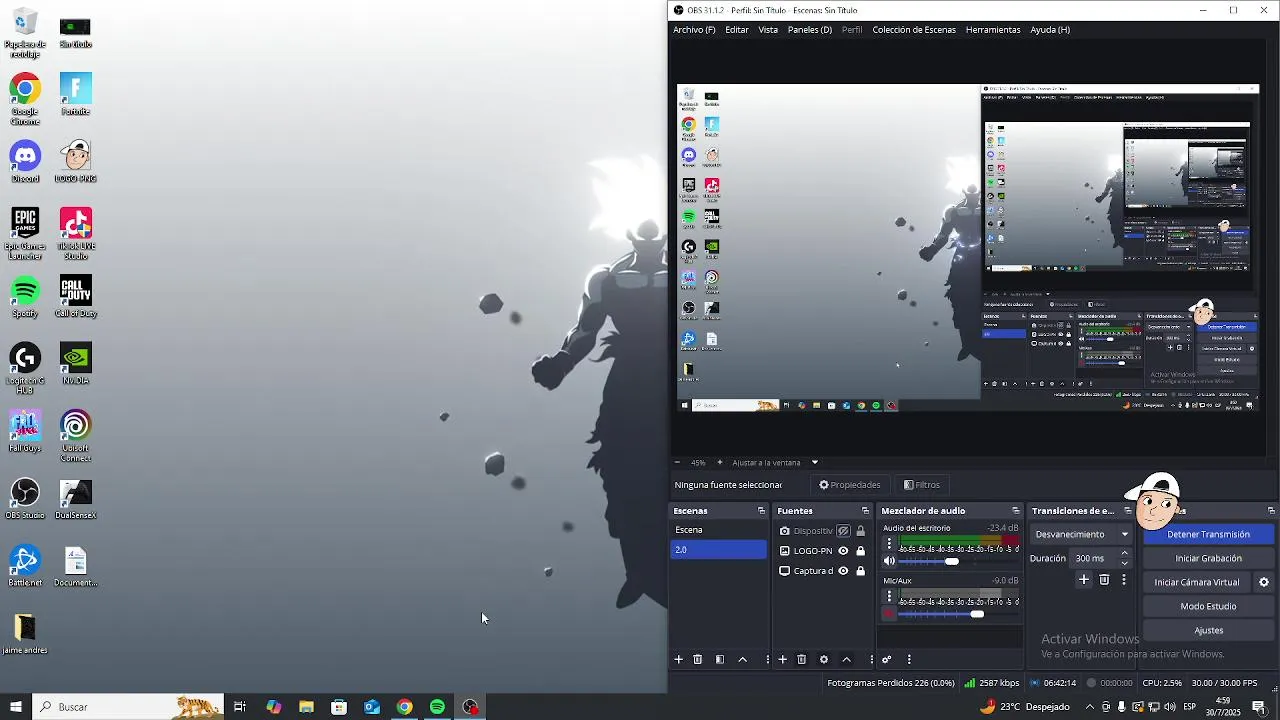Open advanced audio properties gears icon
Screen dimensions: 1280x720
tap(886, 660)
